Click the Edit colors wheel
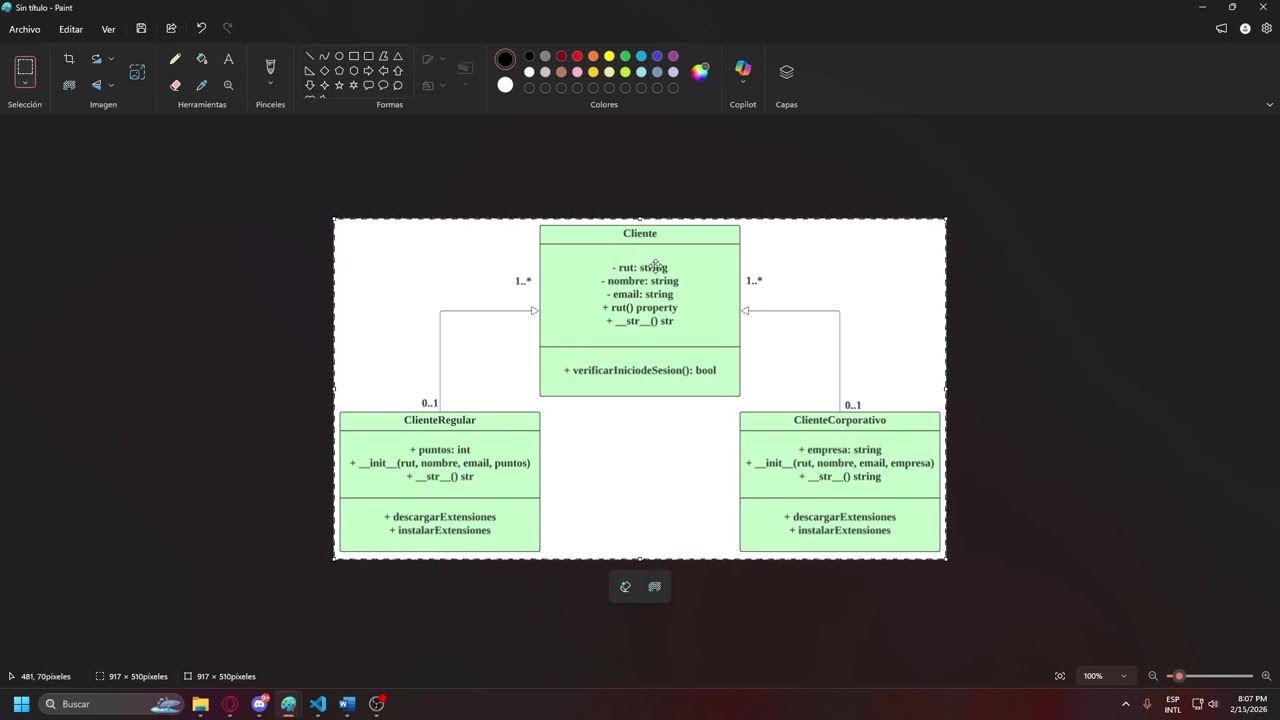This screenshot has width=1280, height=720. (700, 71)
